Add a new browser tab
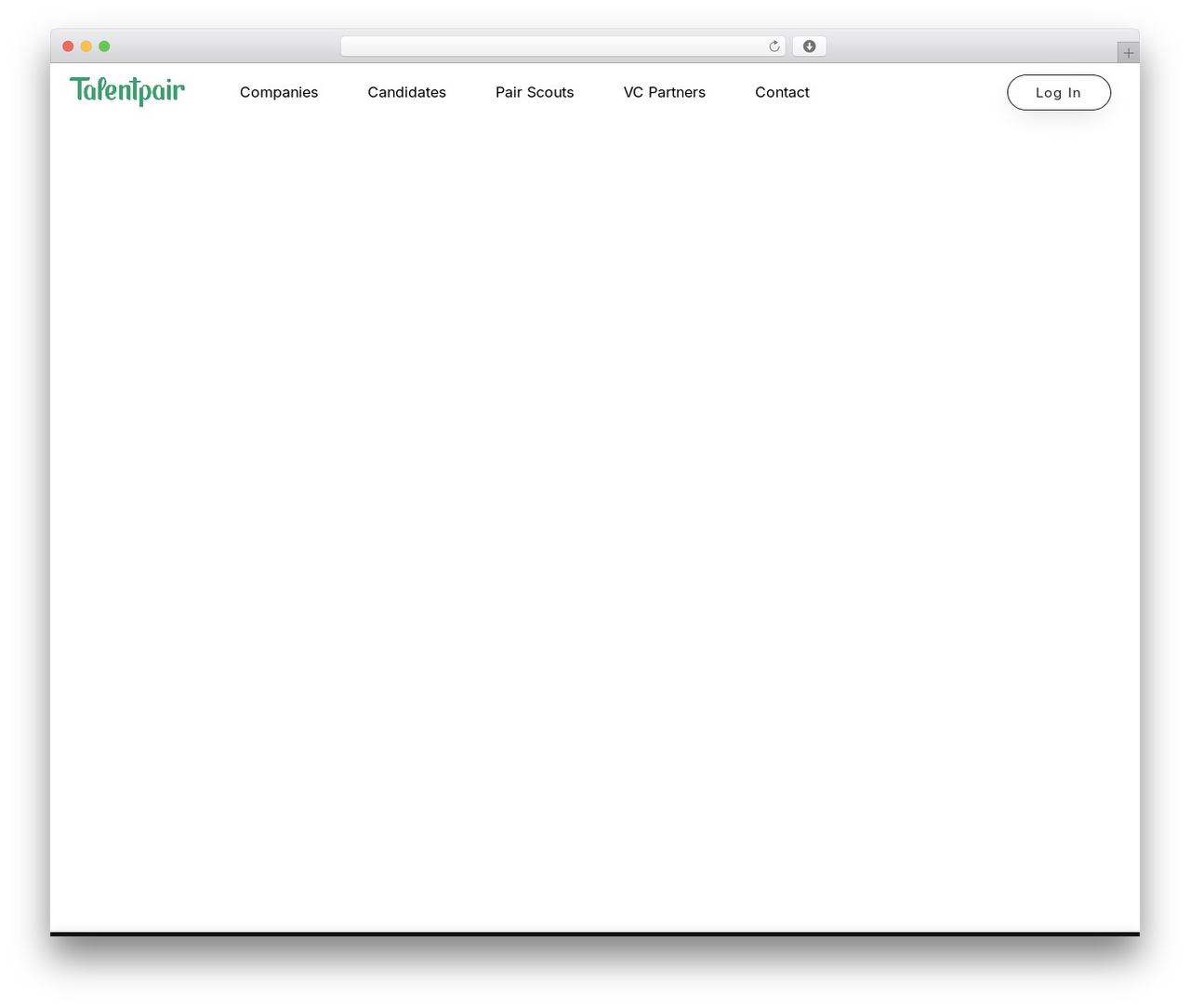Viewport: 1190px width, 1008px height. coord(1128,53)
